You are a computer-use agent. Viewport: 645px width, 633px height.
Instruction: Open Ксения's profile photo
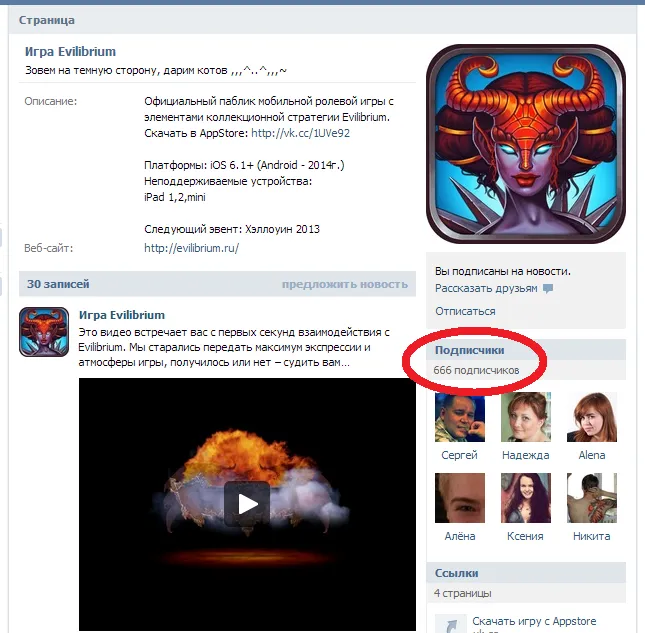coord(526,498)
